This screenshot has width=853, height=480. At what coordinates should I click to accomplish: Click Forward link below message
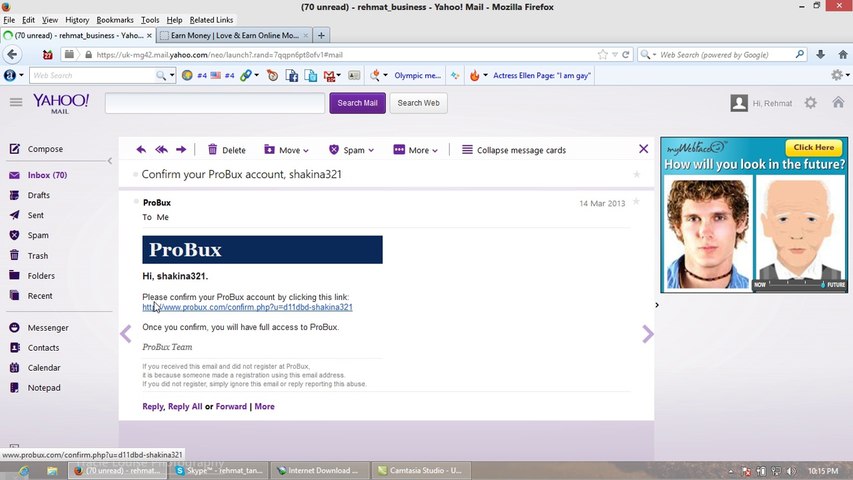[231, 406]
